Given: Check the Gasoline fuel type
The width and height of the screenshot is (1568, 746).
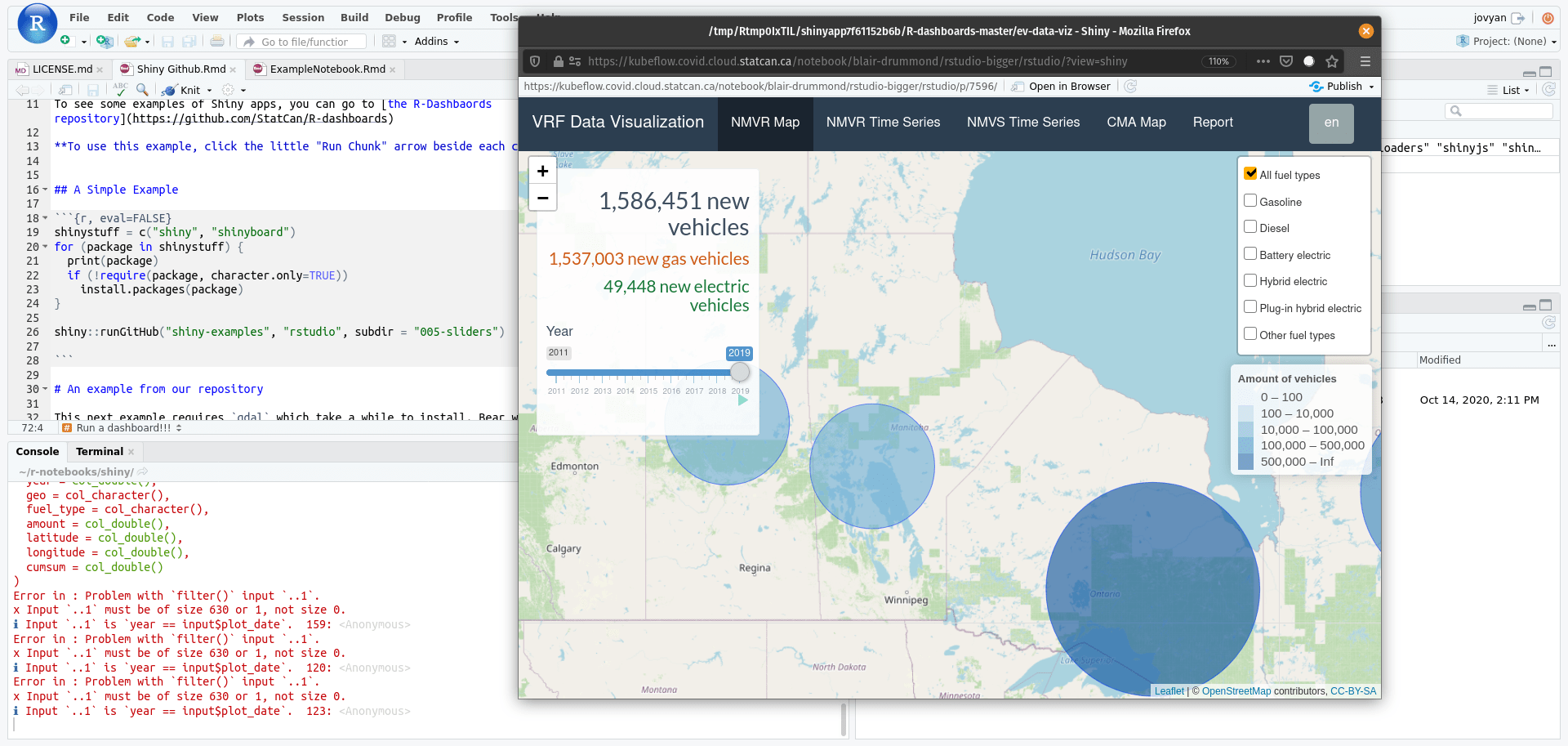Looking at the screenshot, I should (x=1250, y=200).
